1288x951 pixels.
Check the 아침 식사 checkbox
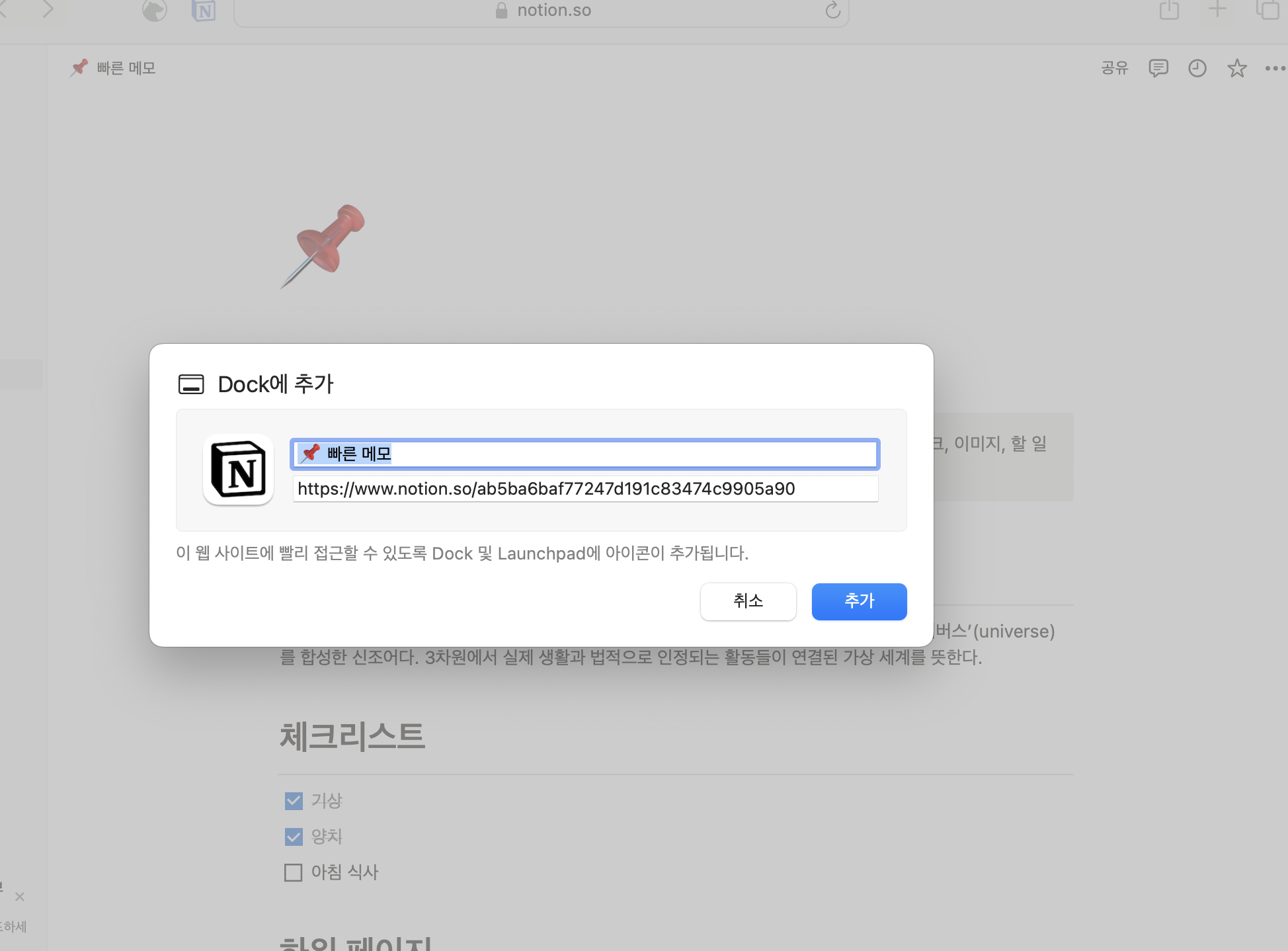294,872
